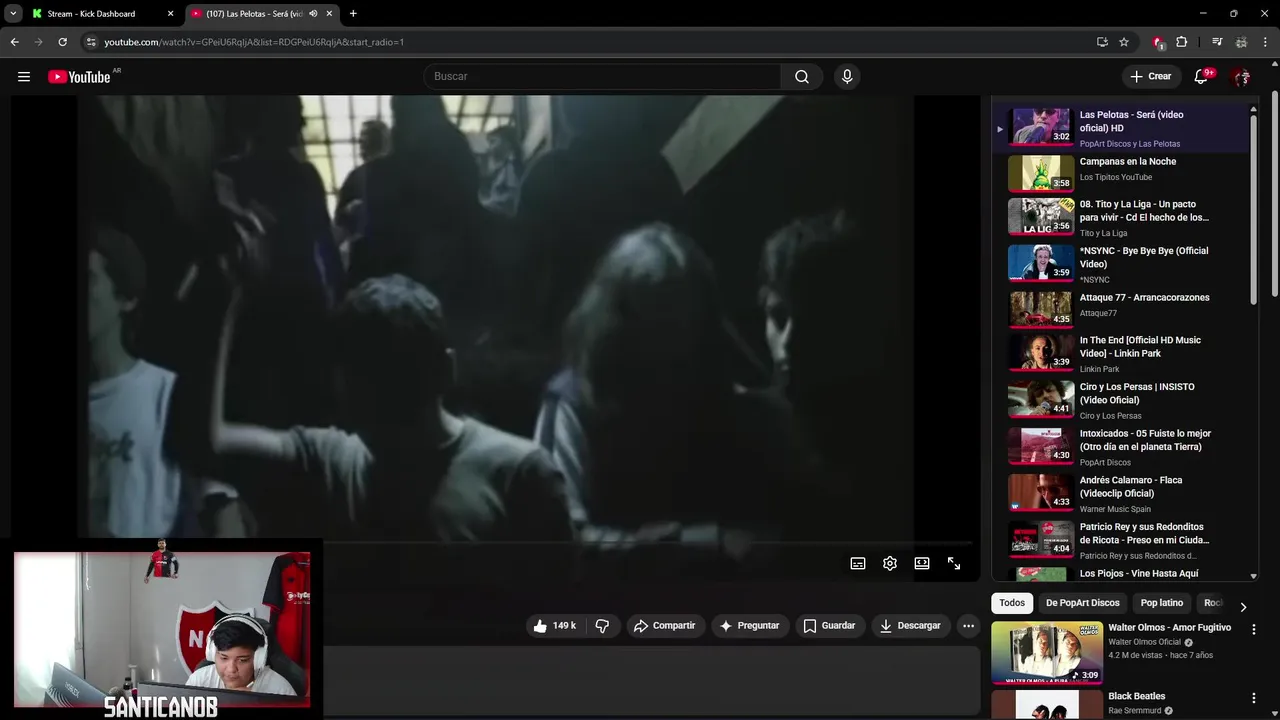Play Tito y La Liga playlist item

[1121, 218]
